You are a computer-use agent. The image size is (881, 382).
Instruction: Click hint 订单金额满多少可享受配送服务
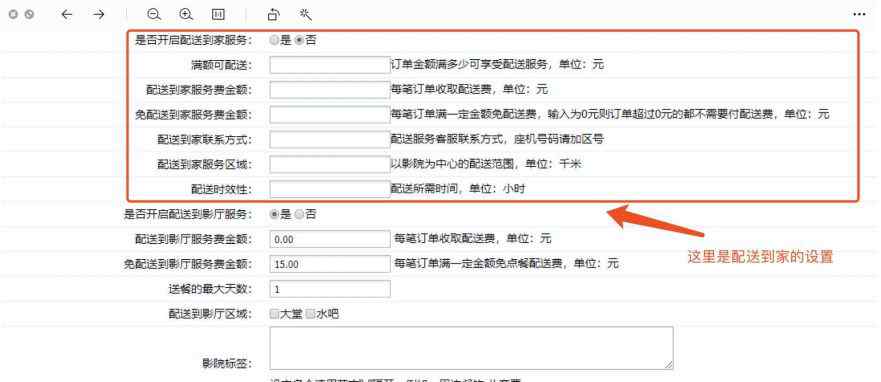click(470, 65)
